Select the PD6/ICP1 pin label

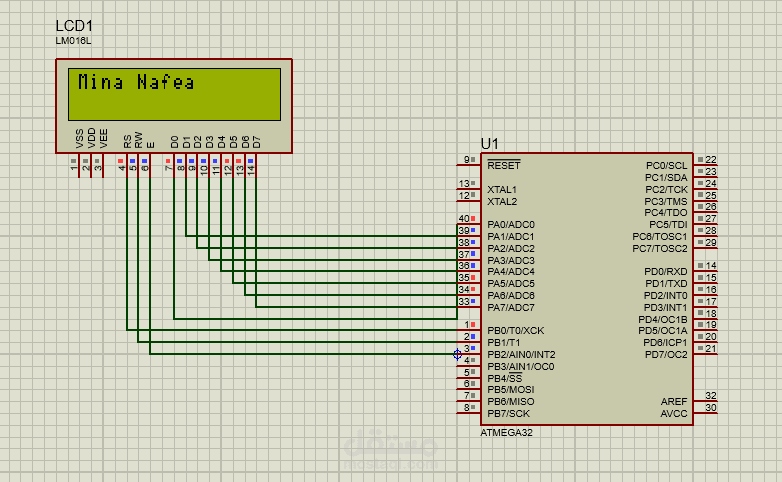(x=665, y=342)
